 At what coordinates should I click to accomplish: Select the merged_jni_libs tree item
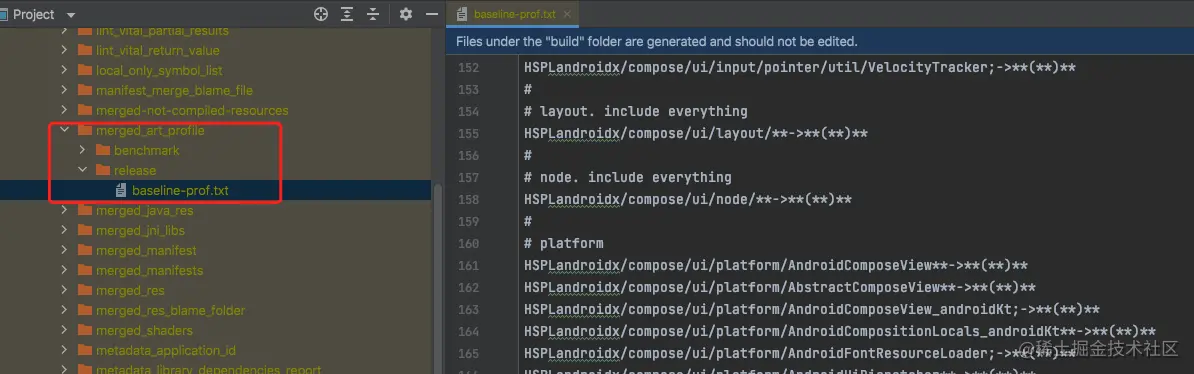[141, 230]
